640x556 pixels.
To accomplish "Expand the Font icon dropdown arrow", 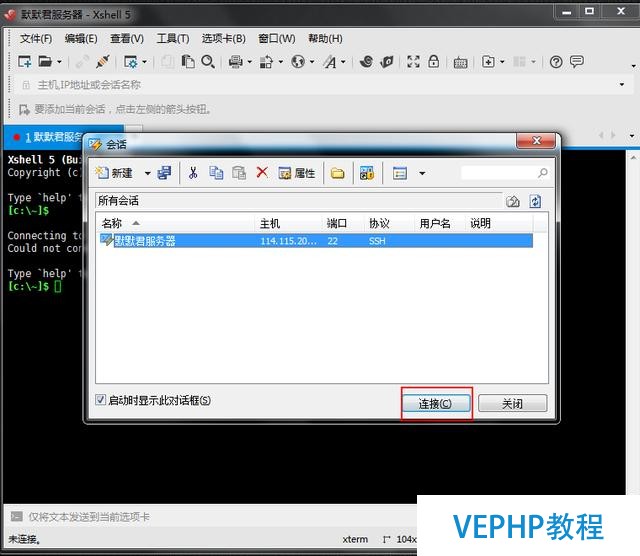I will tap(343, 62).
